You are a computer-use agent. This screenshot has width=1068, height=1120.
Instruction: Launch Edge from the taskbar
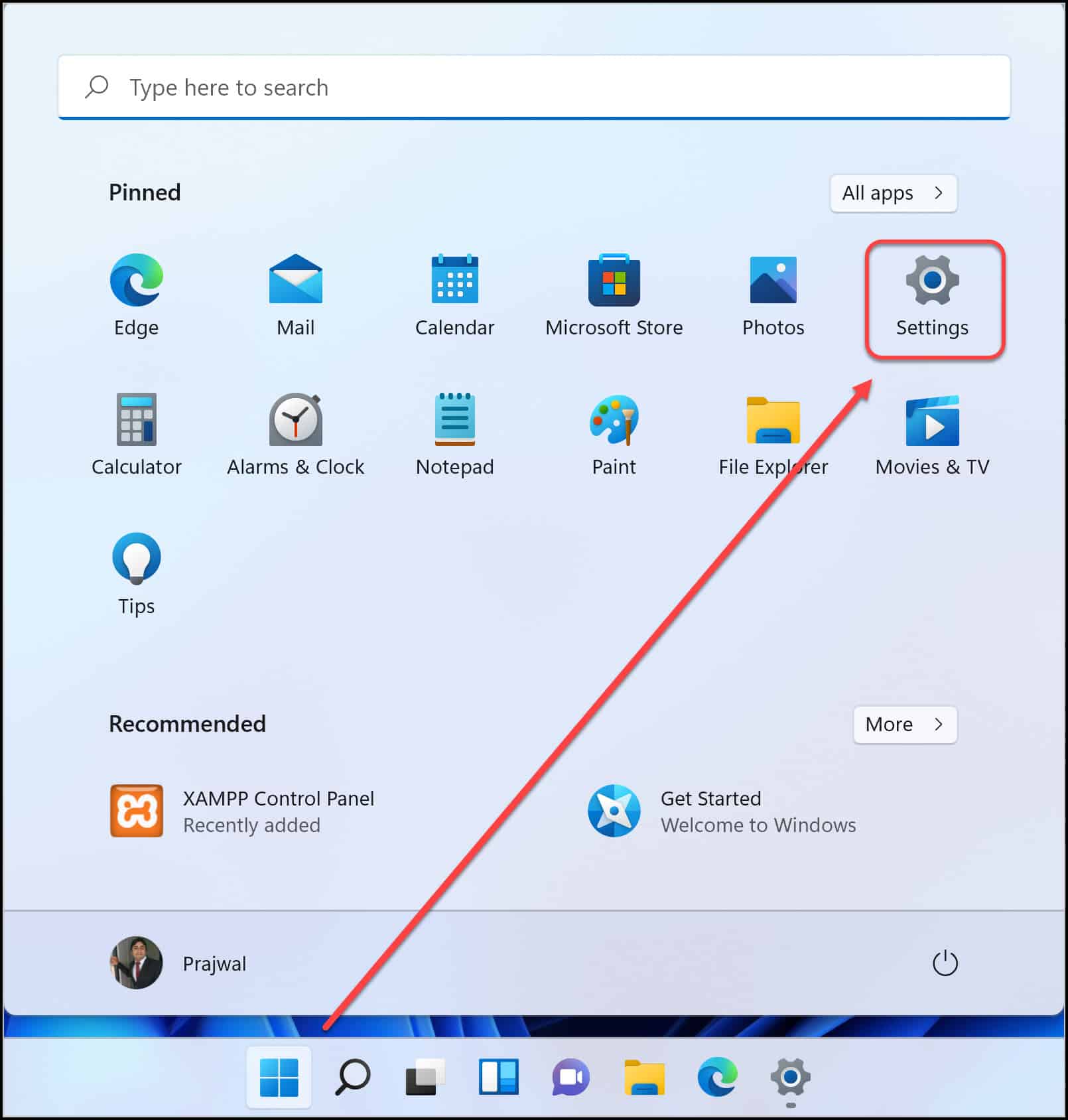pos(717,1077)
